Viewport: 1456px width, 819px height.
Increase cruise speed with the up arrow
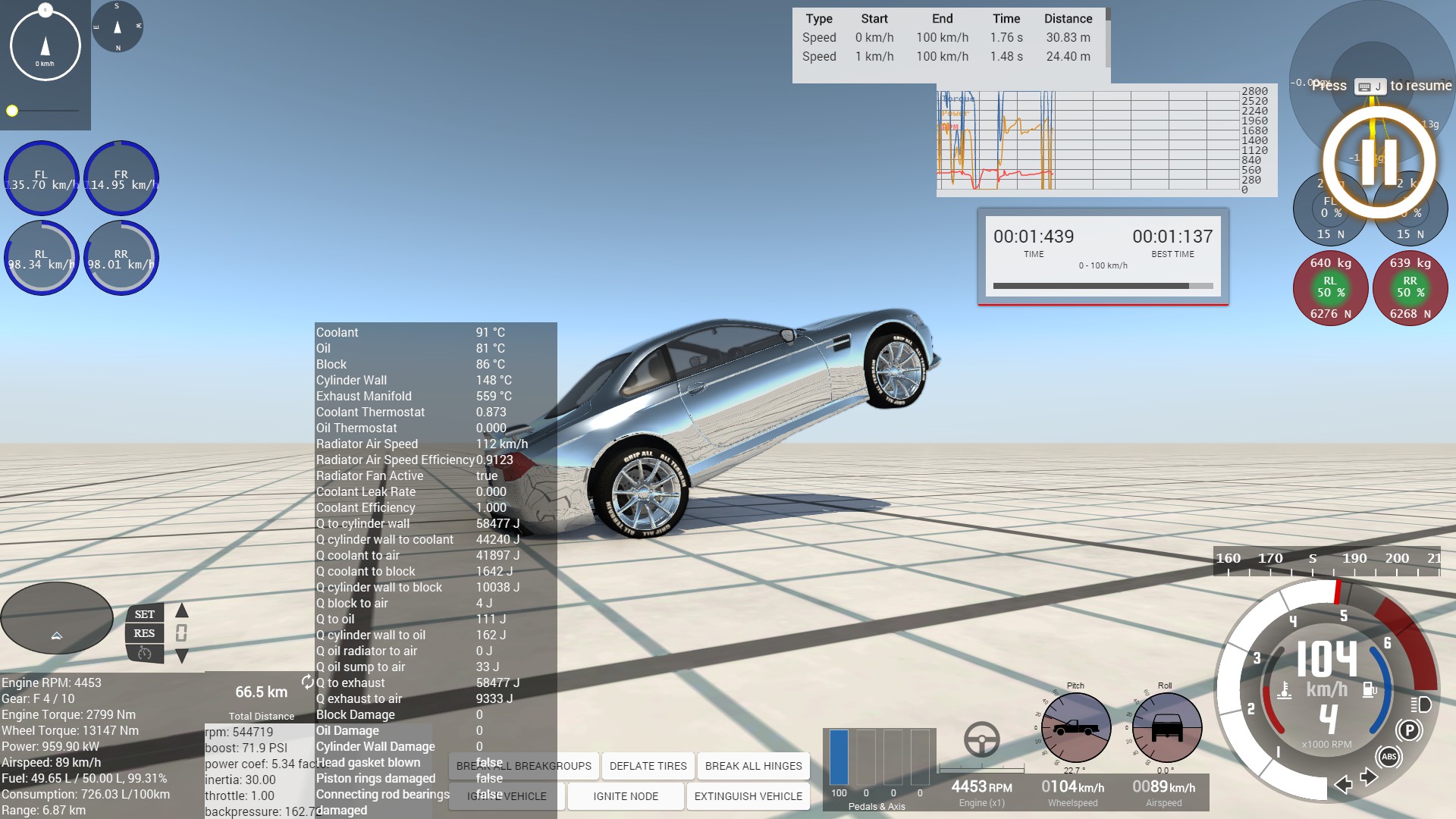tap(182, 610)
